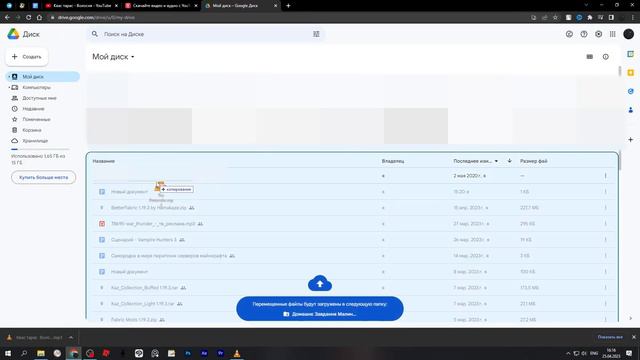
Task: Click the plus add-ons icon in side panel
Action: [x=631, y=140]
